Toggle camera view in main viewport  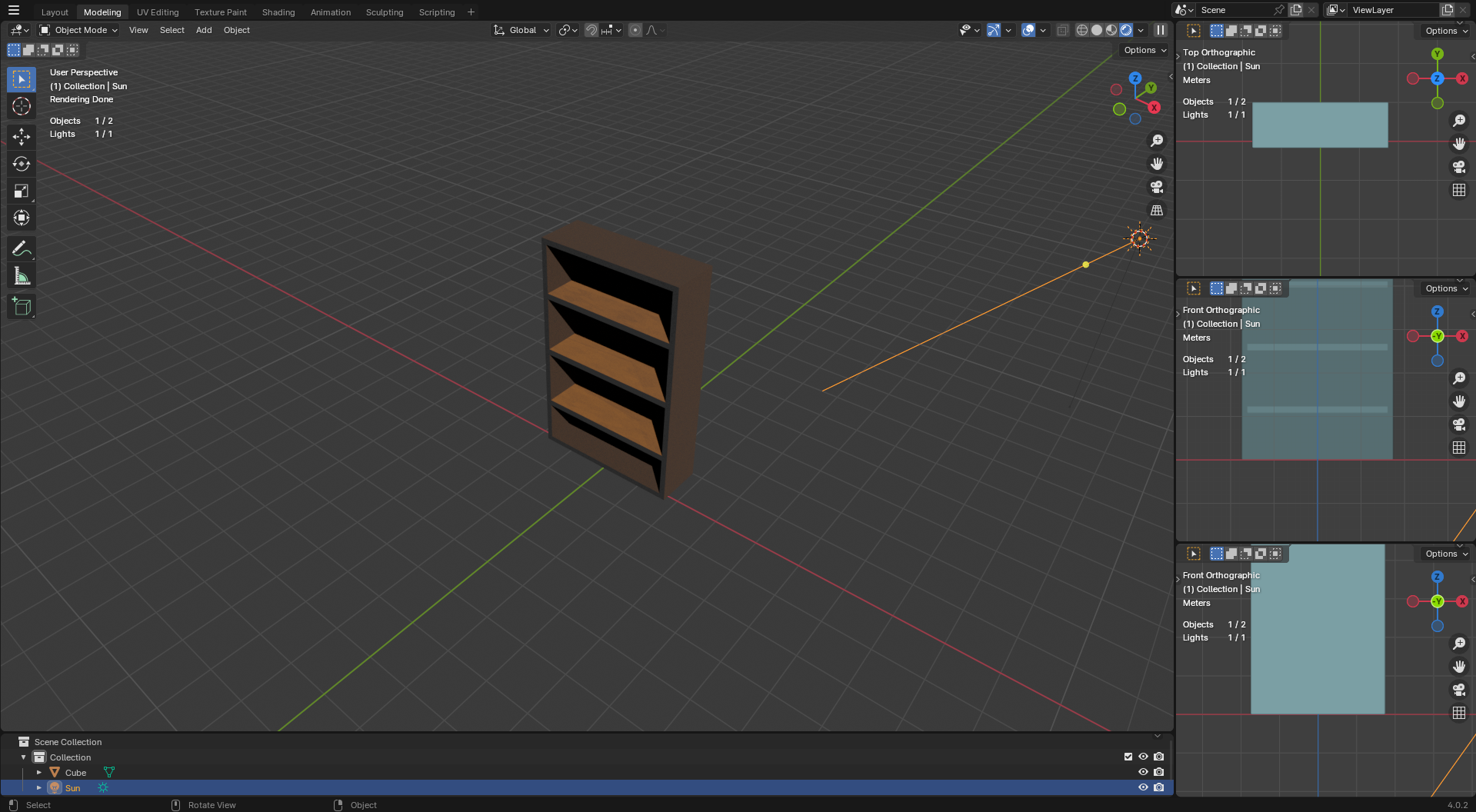(x=1156, y=187)
